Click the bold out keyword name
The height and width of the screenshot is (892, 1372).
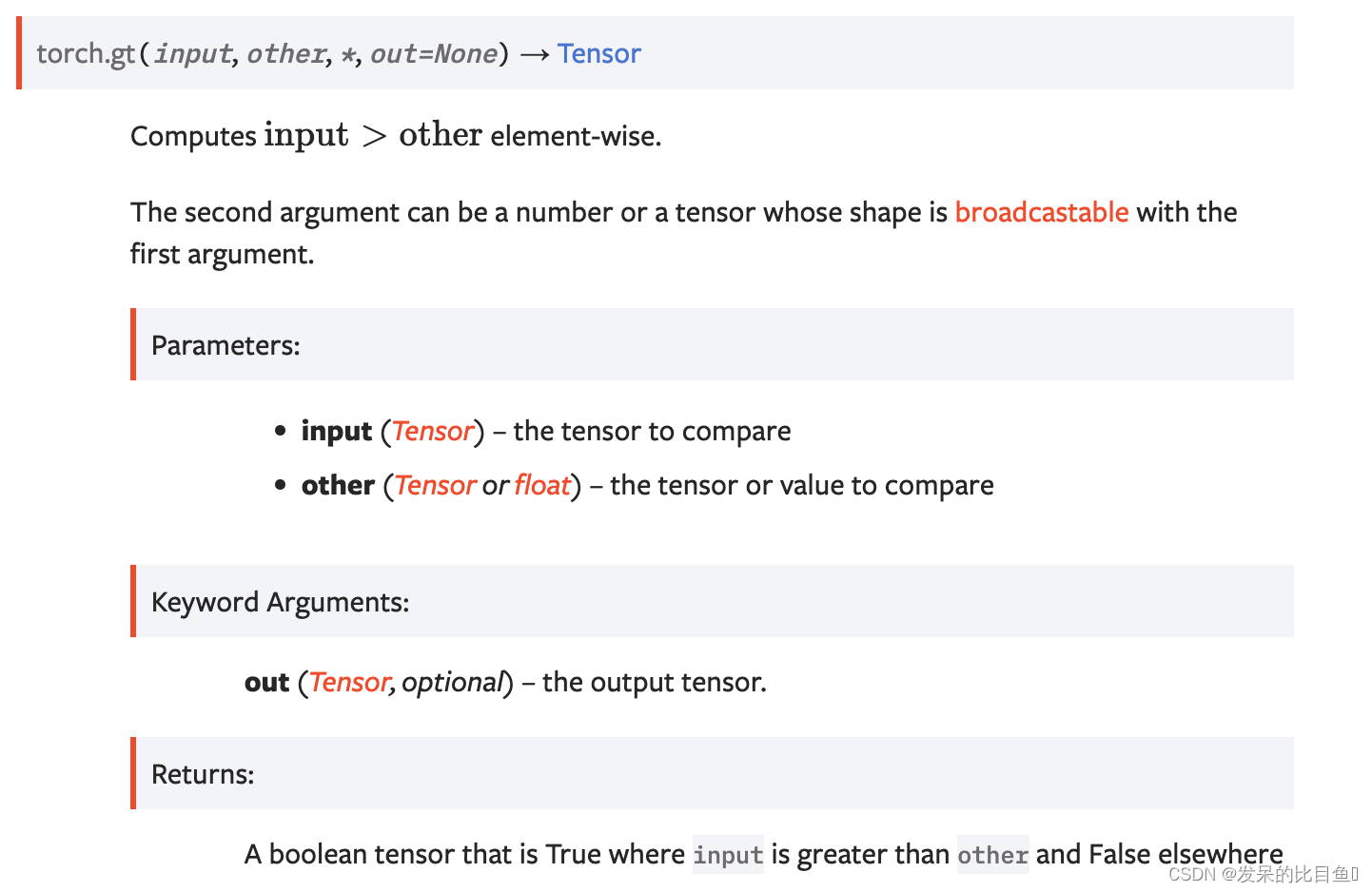(x=266, y=683)
